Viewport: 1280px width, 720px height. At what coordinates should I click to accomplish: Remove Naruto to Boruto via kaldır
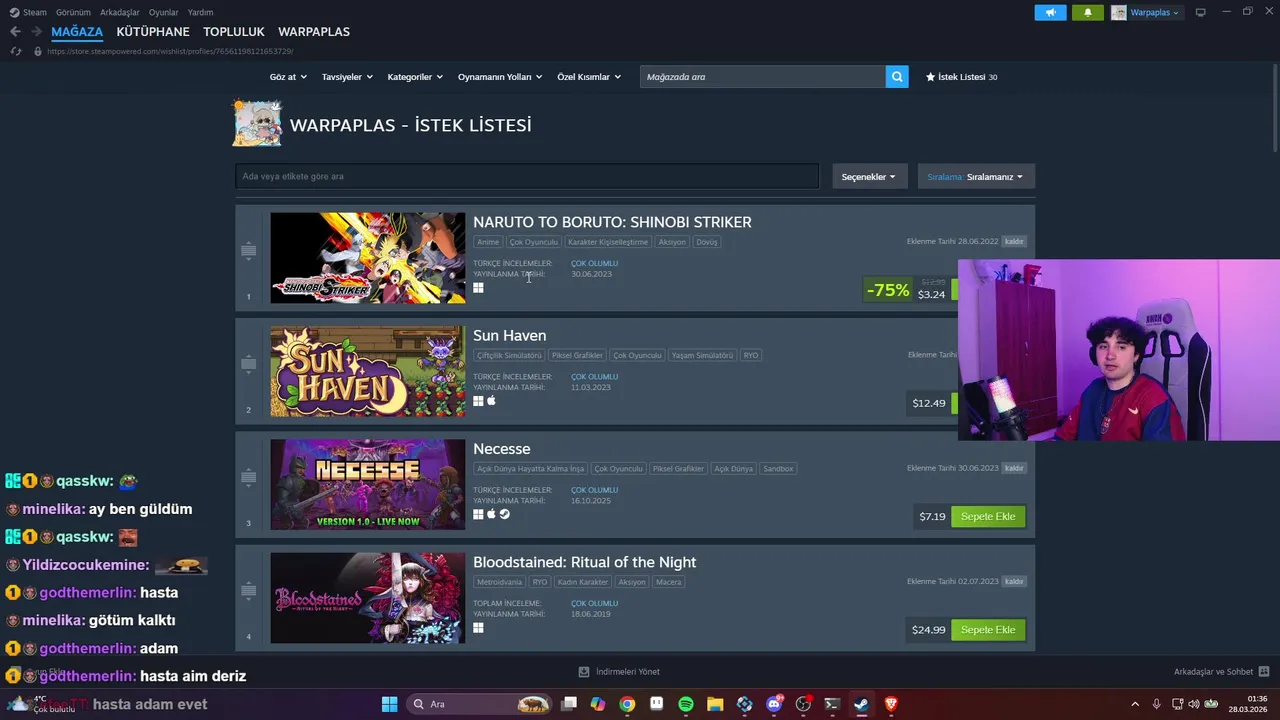[x=1014, y=241]
